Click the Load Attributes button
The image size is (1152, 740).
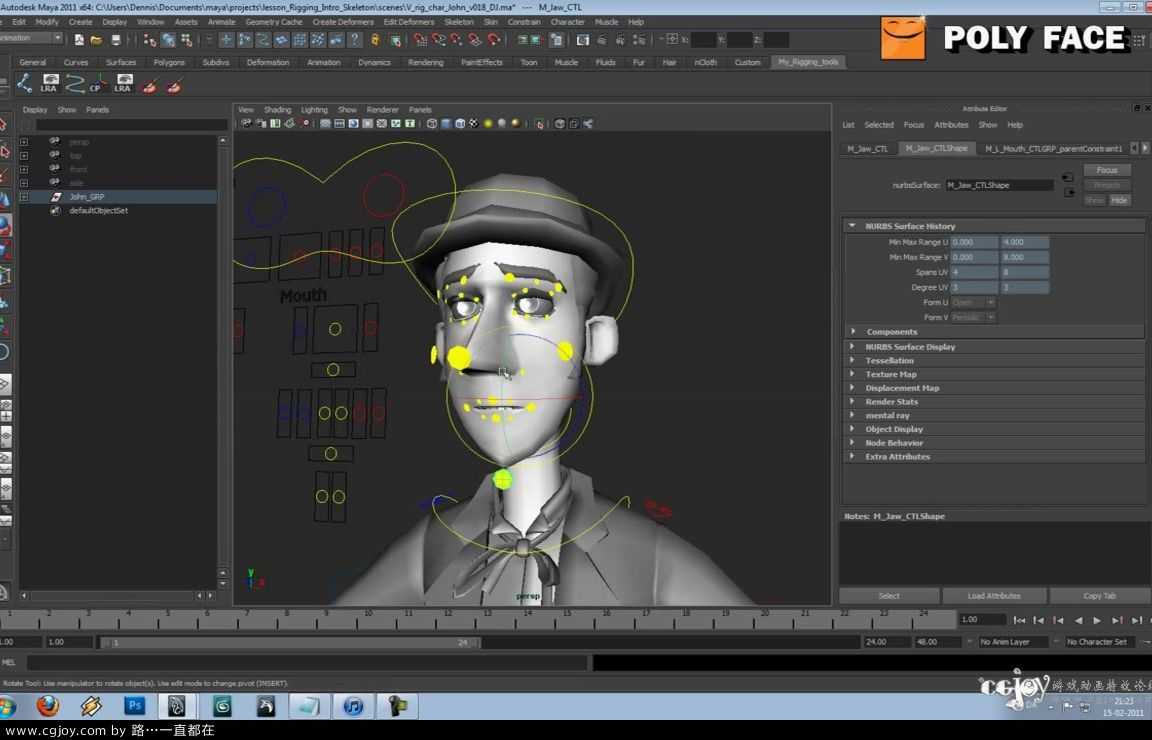tap(994, 596)
